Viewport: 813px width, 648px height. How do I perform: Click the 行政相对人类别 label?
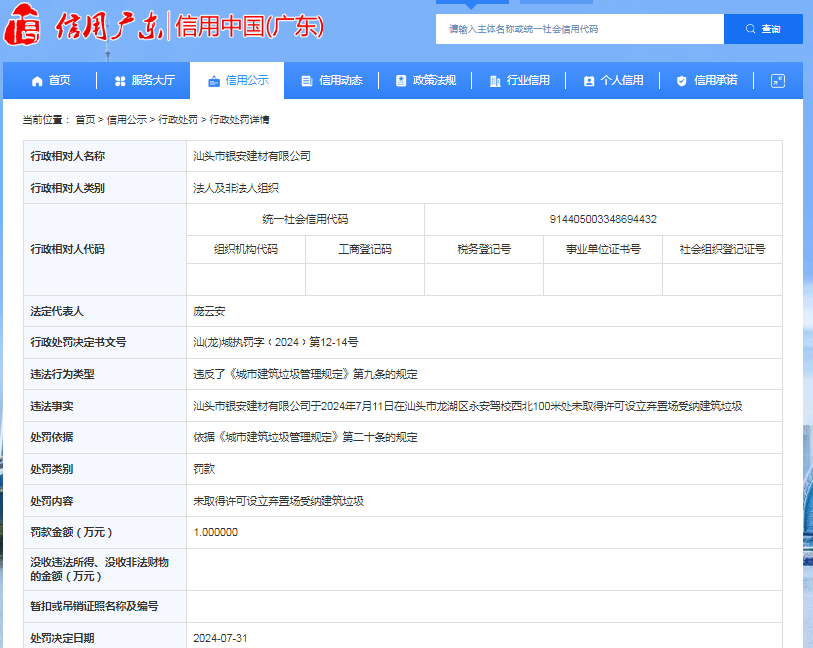(x=67, y=188)
